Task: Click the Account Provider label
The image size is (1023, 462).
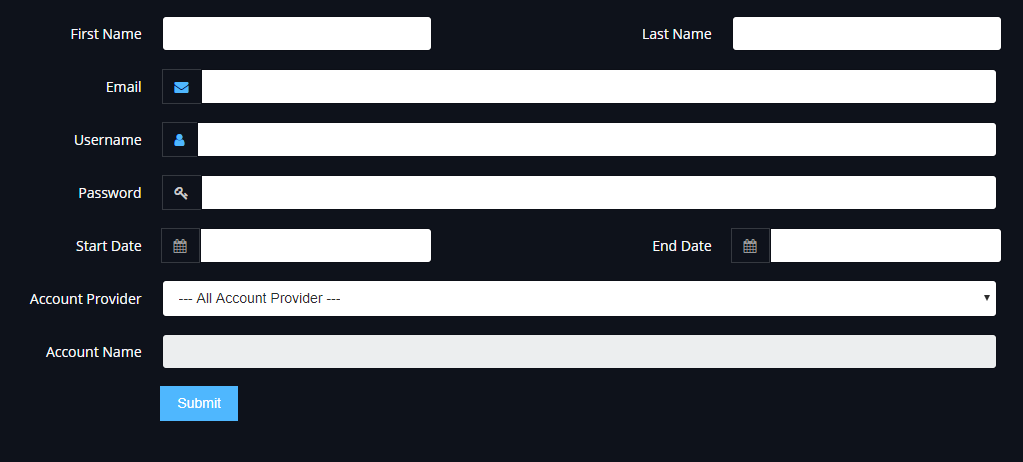Action: (x=85, y=299)
